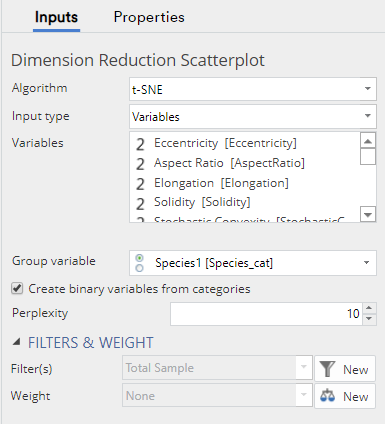Click the filter funnel icon
Screen dimensions: 385x424
pos(327,369)
